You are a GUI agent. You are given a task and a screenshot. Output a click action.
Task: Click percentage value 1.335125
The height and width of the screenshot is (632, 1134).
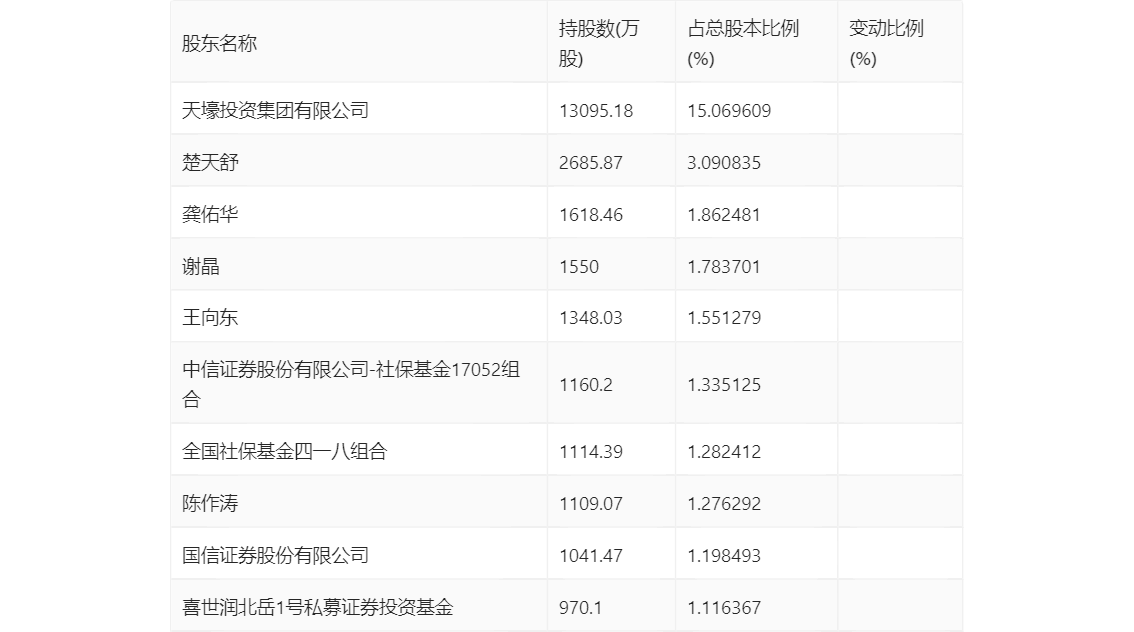(724, 385)
